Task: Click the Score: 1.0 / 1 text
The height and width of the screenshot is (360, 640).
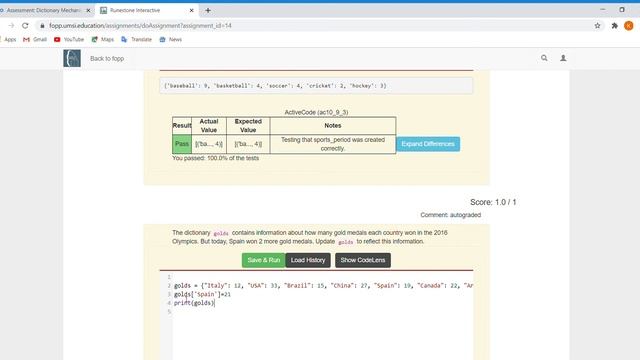Action: click(493, 202)
